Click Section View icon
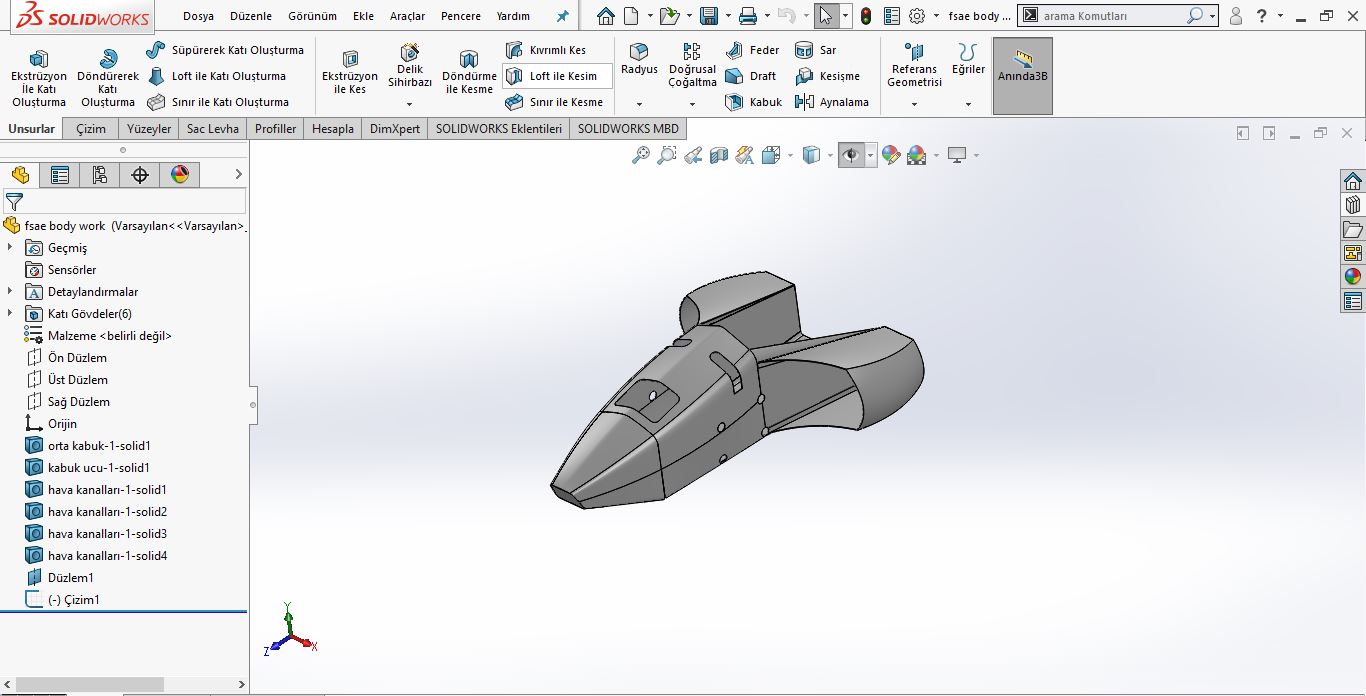This screenshot has width=1366, height=696. coord(719,155)
